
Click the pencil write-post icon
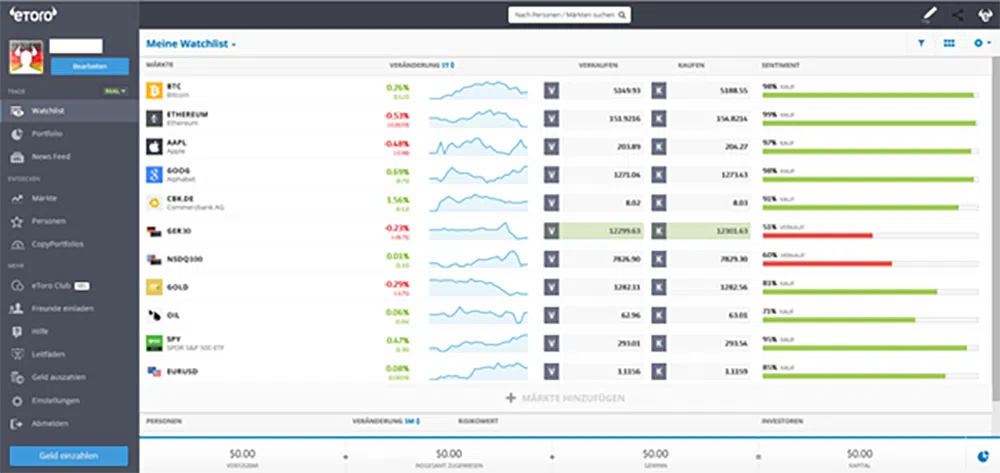pyautogui.click(x=929, y=15)
